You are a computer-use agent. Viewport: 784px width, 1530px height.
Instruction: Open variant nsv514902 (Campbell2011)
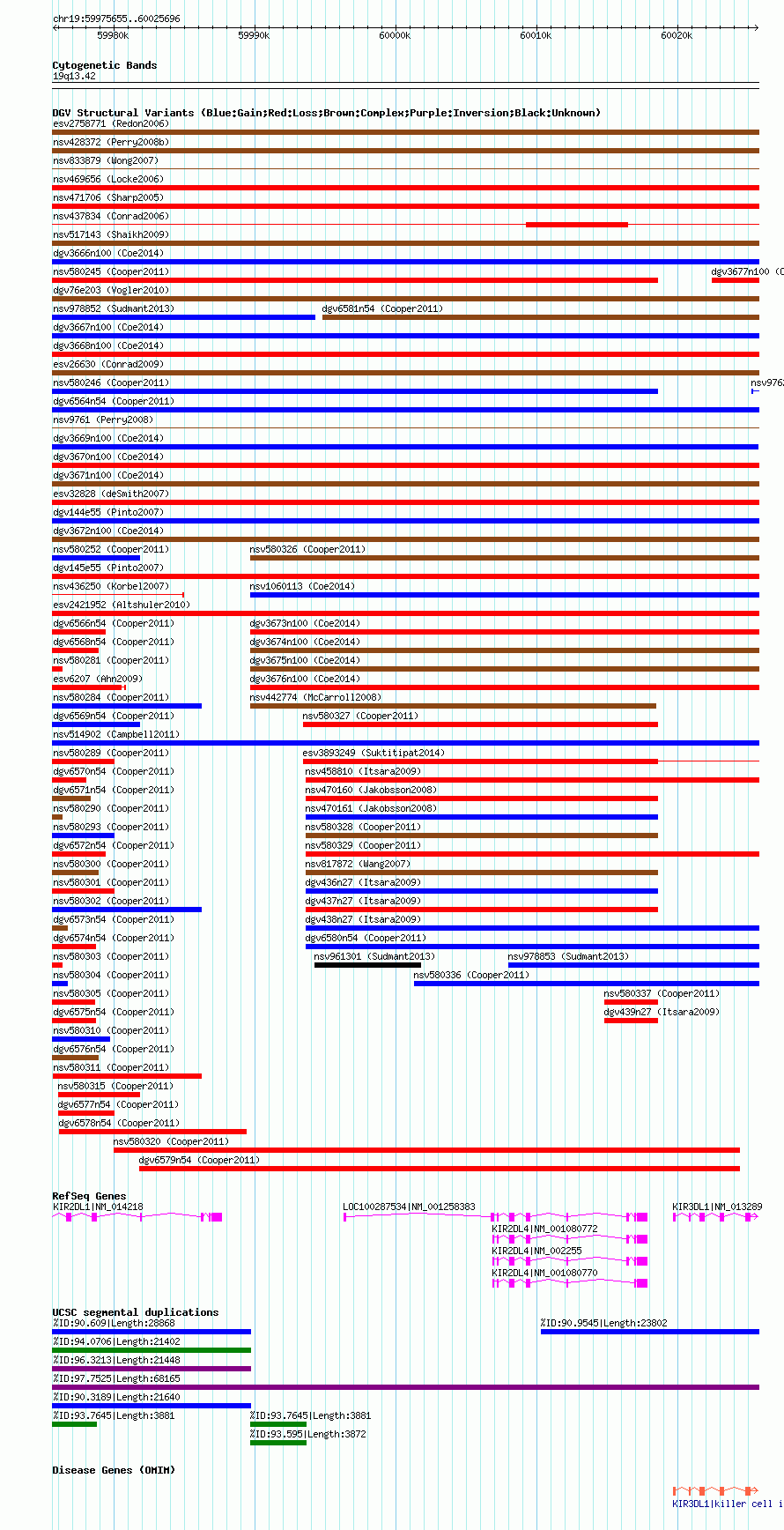point(406,743)
